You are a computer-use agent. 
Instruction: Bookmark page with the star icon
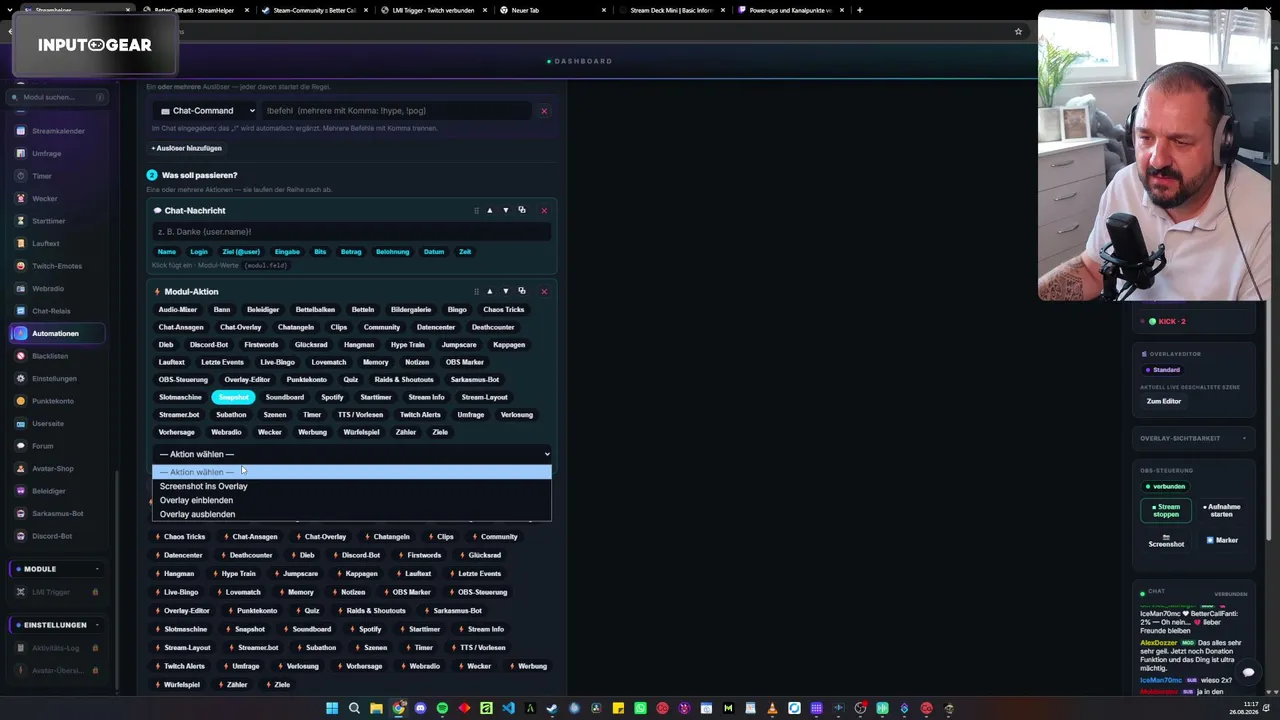pyautogui.click(x=1018, y=31)
